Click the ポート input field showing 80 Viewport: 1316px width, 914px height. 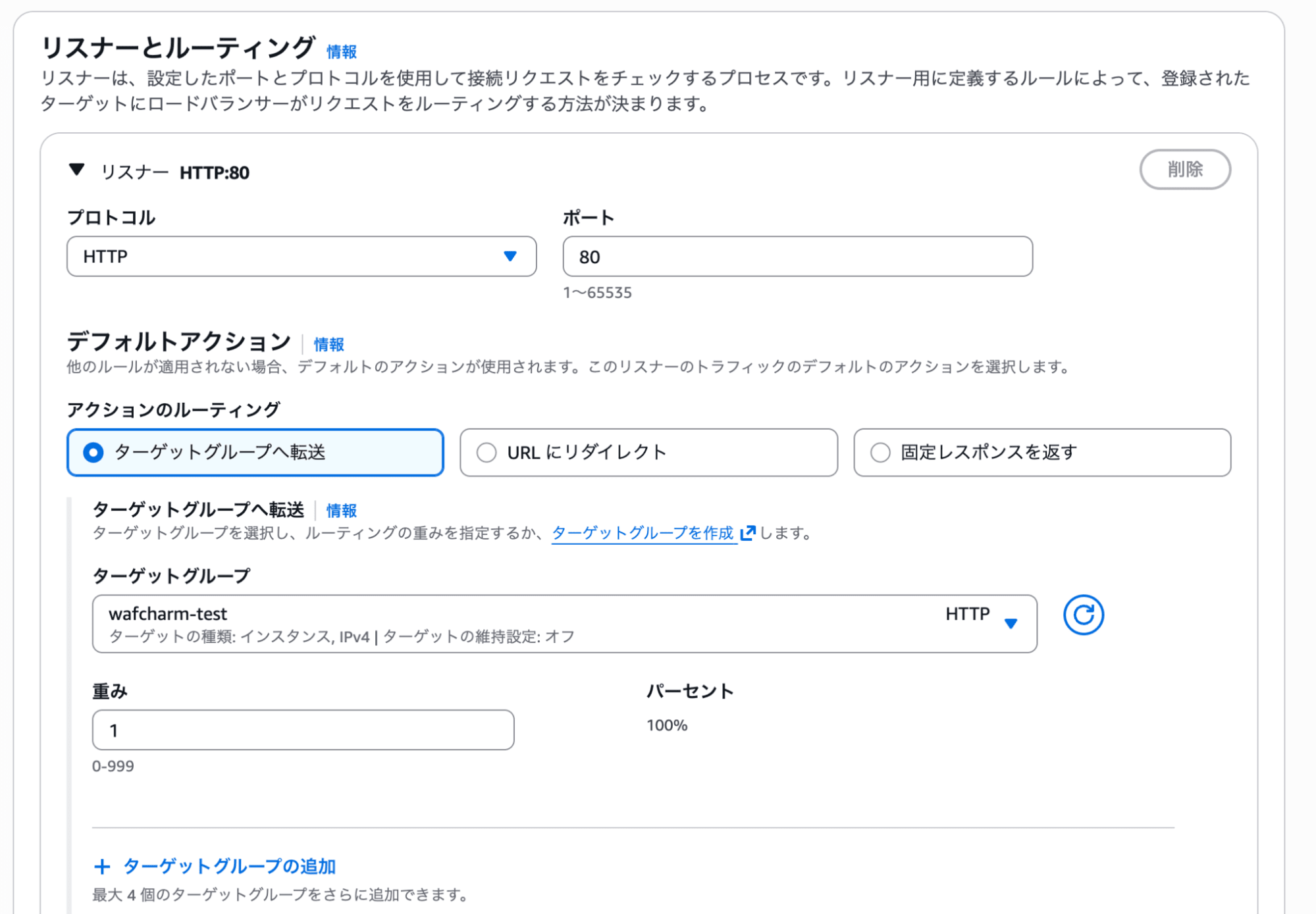coord(797,257)
